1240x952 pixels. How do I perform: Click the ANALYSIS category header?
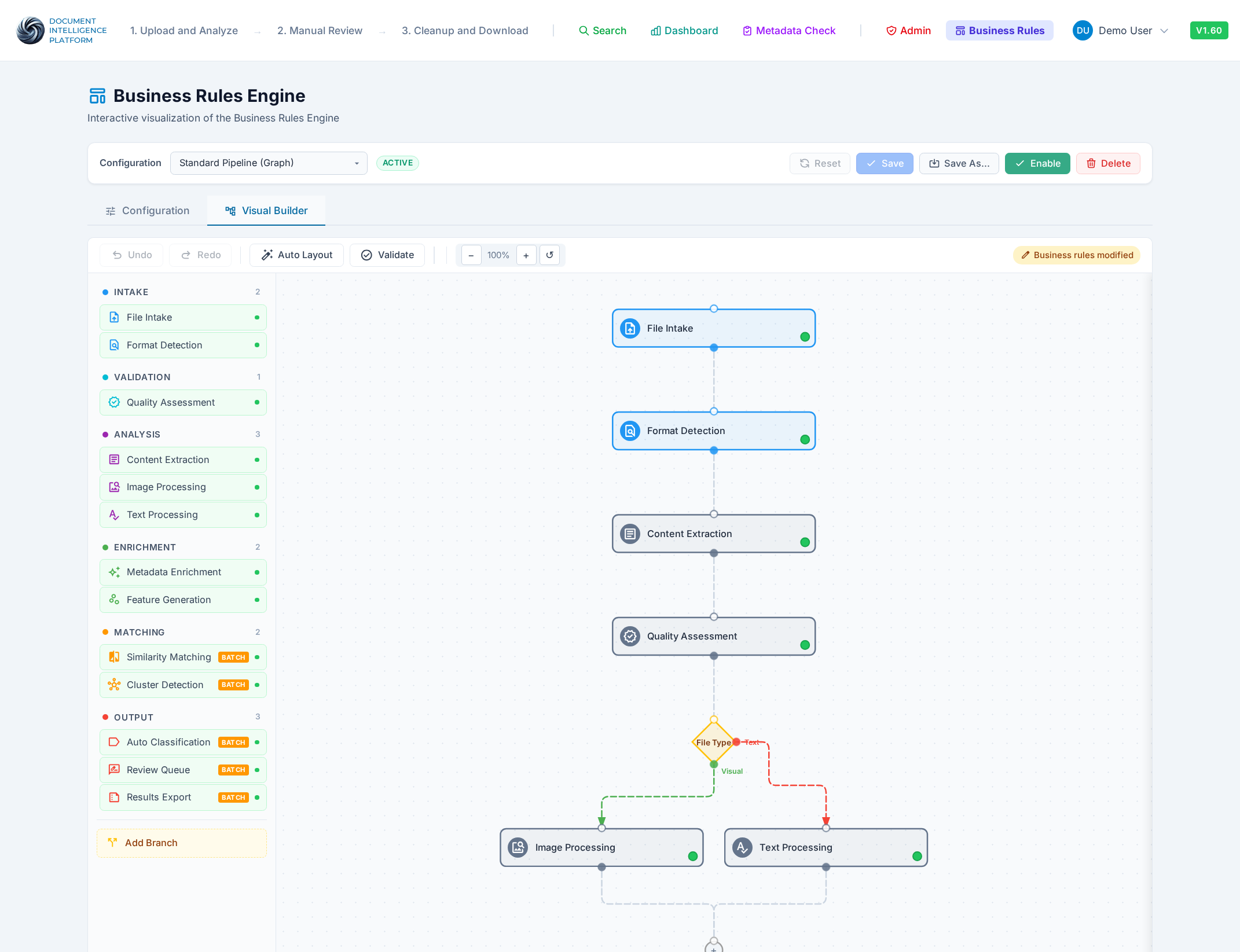click(x=182, y=435)
